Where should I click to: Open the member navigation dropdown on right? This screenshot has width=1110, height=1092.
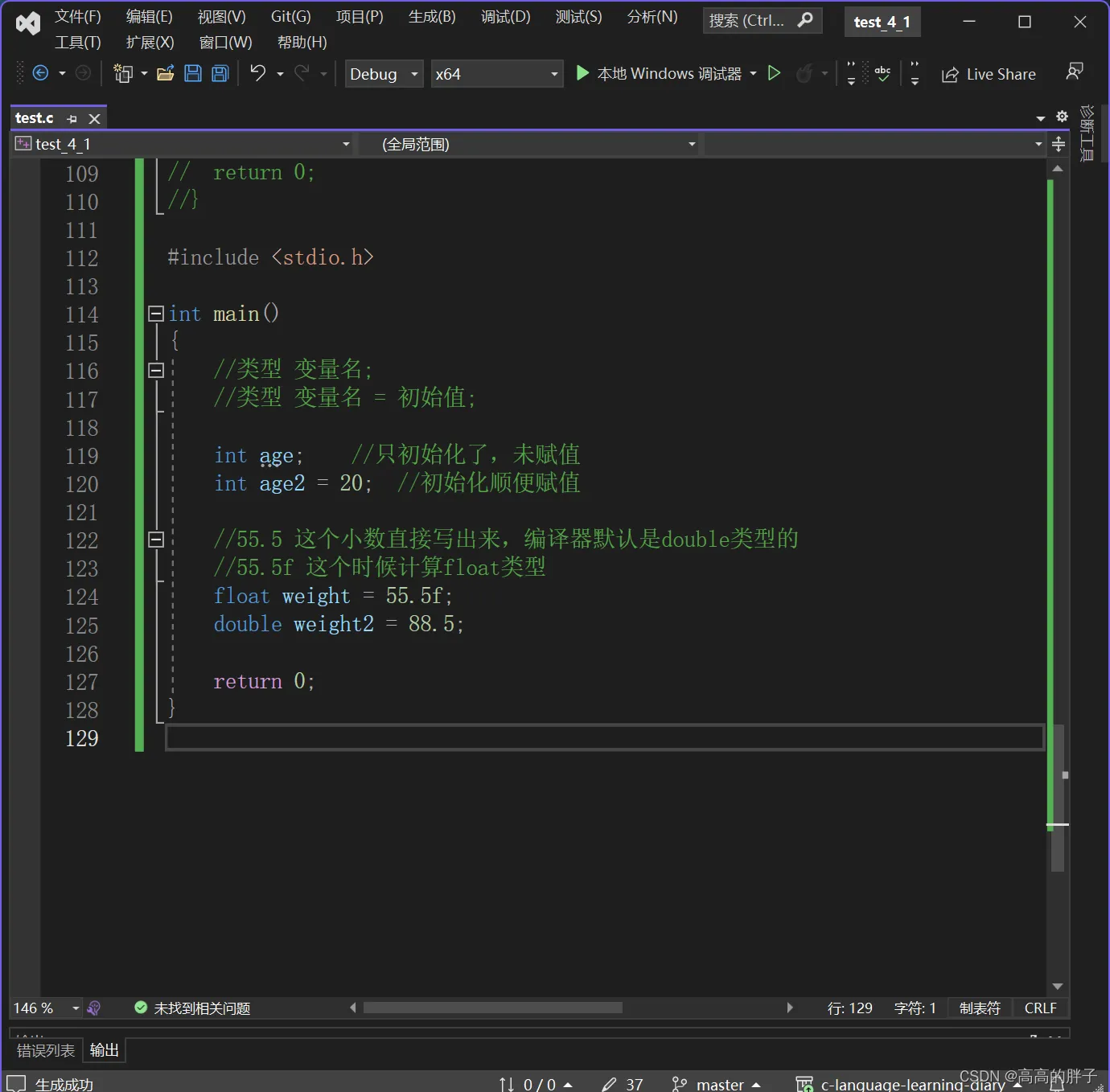pos(875,144)
